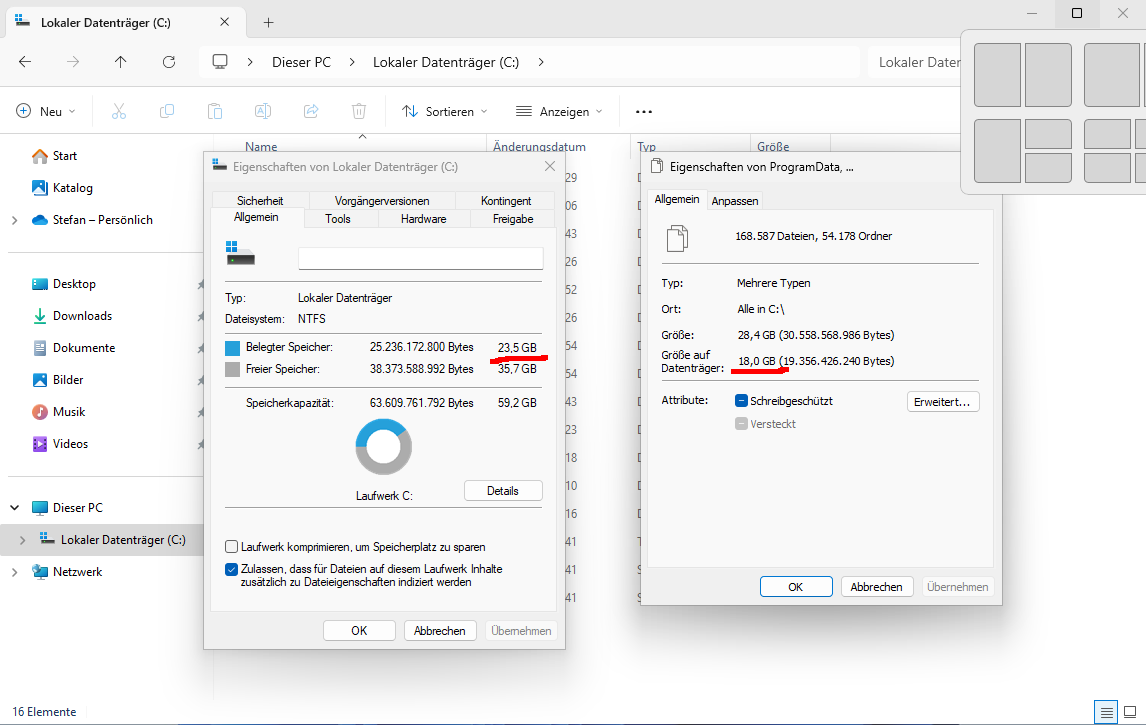Click the Cut scissors icon in toolbar

coord(119,111)
